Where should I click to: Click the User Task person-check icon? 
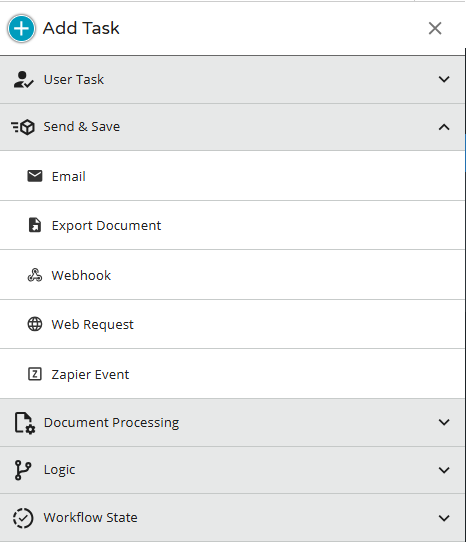[24, 80]
